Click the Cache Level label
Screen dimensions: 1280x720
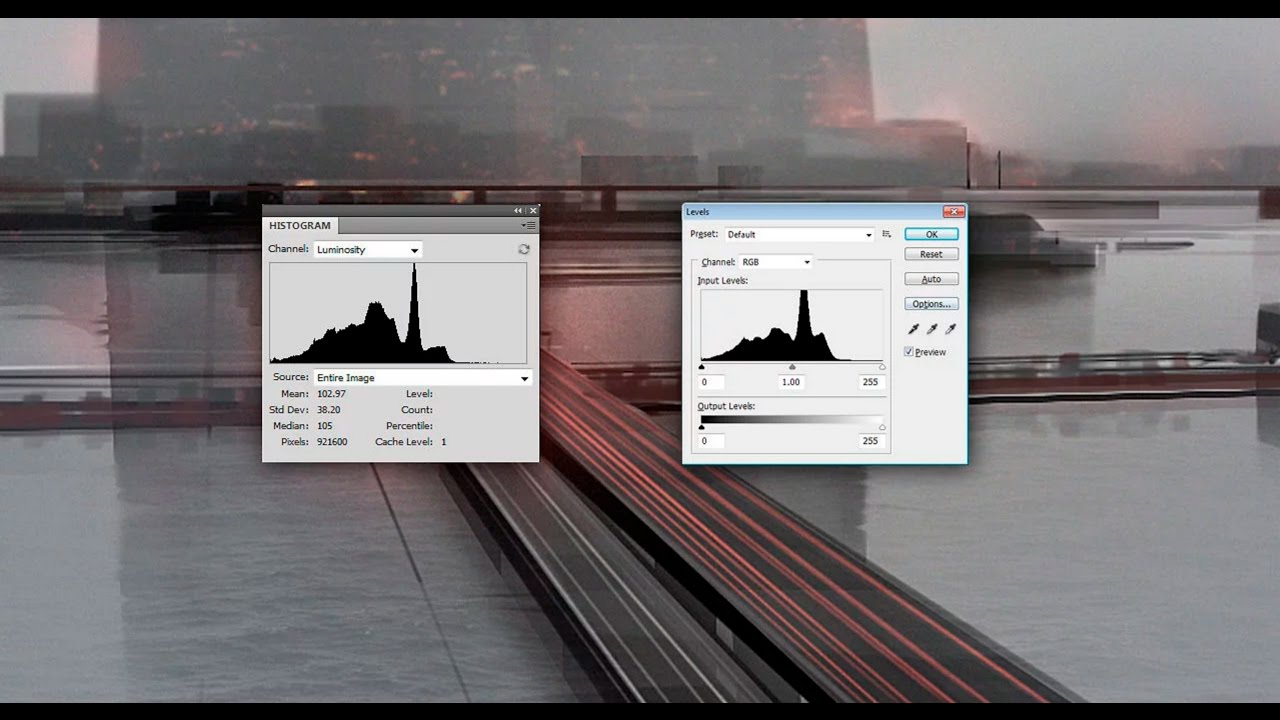(404, 442)
